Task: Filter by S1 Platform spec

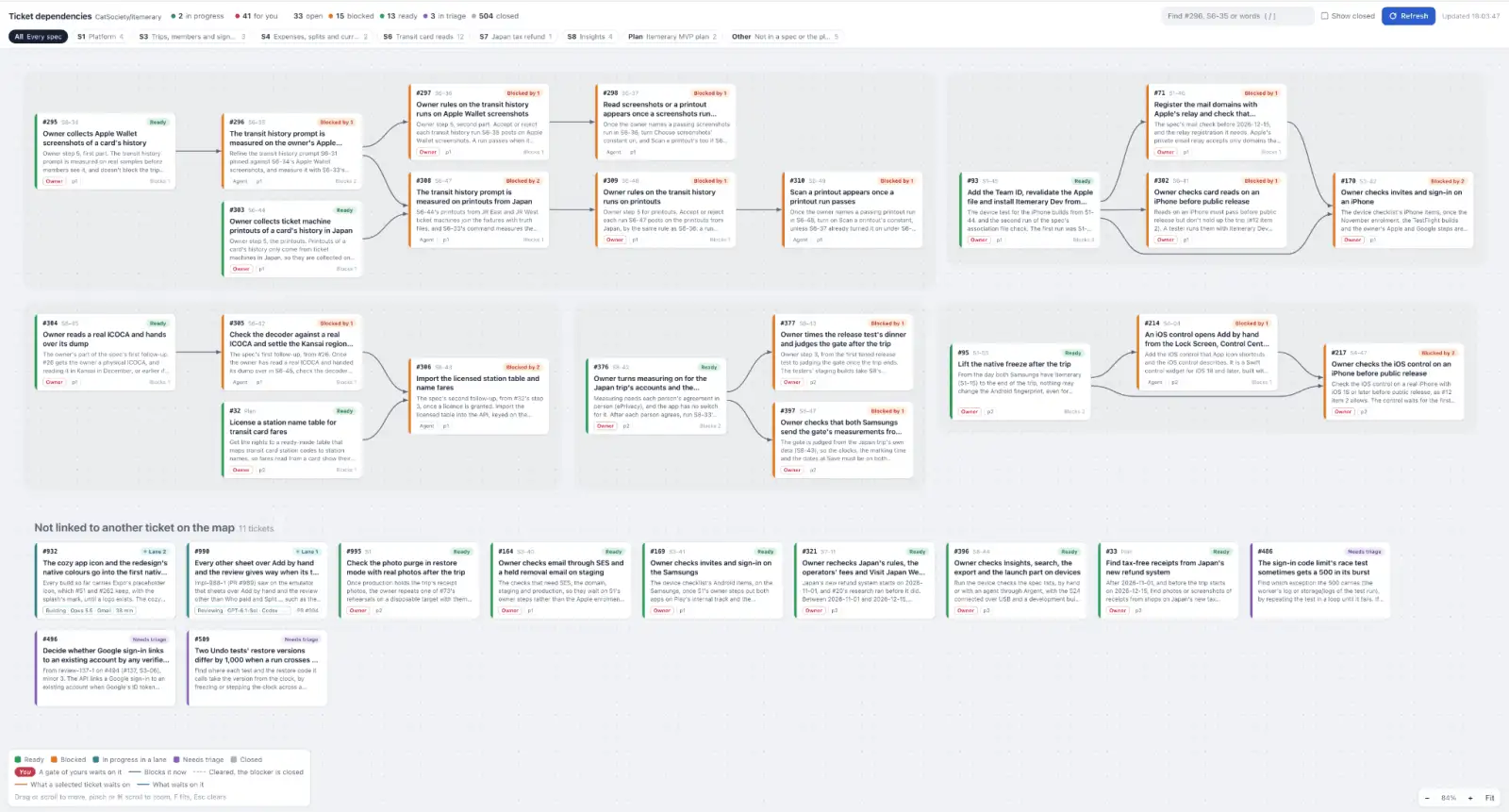Action: pos(100,37)
